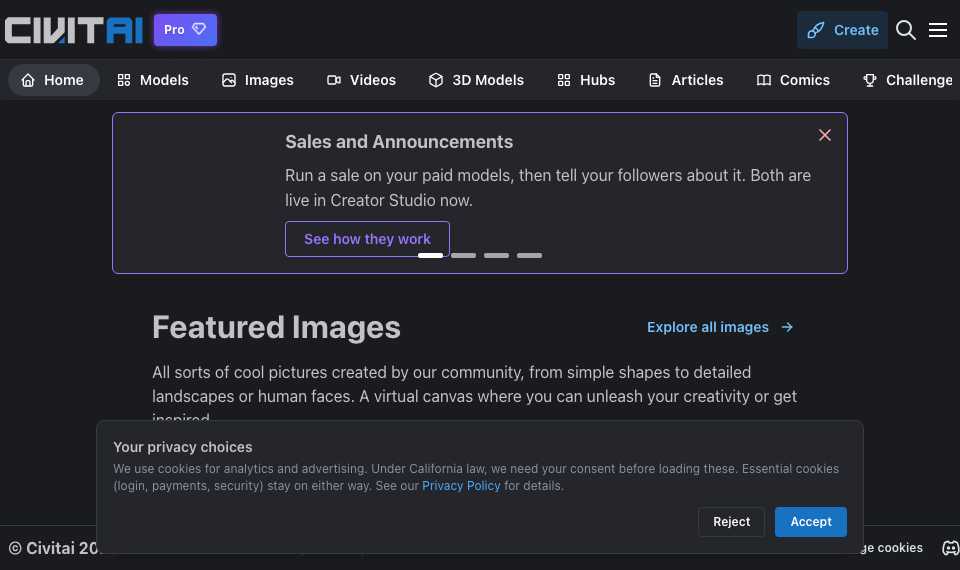Open Create with the rocket icon
The image size is (960, 570).
(842, 30)
